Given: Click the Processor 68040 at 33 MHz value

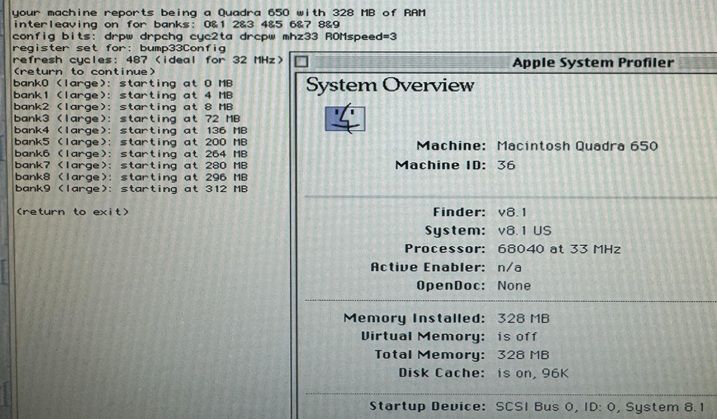Looking at the screenshot, I should (x=559, y=248).
